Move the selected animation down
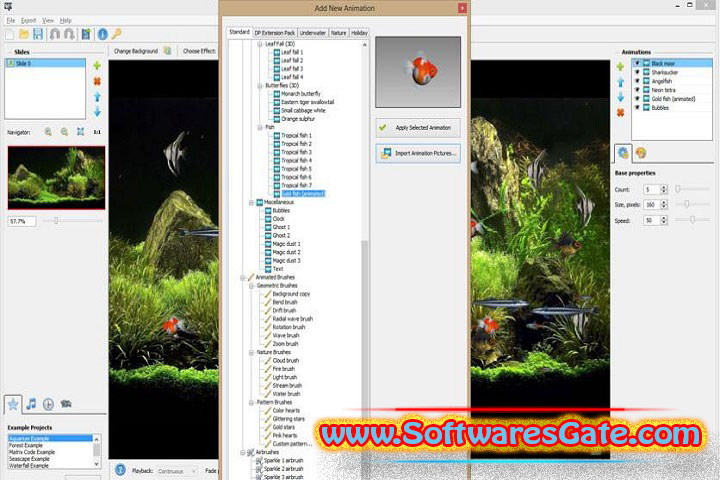720x480 pixels. 620,97
